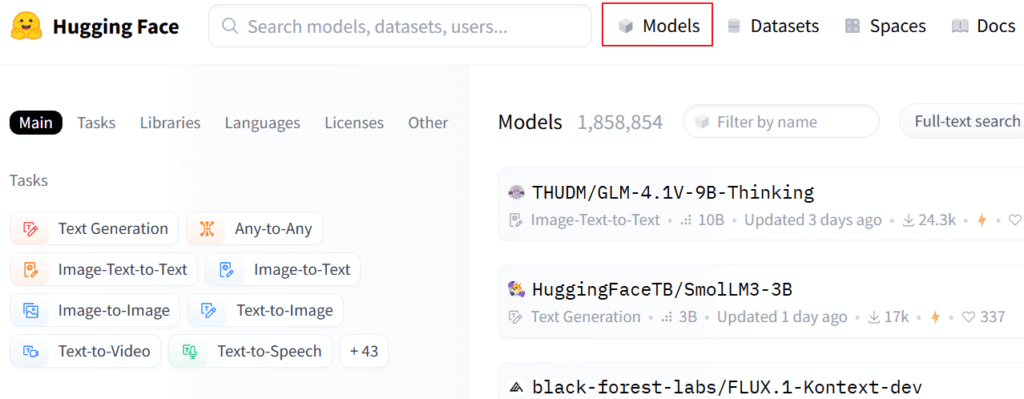Click the Hugging Face emoji logo
1024x399 pixels.
(x=26, y=26)
